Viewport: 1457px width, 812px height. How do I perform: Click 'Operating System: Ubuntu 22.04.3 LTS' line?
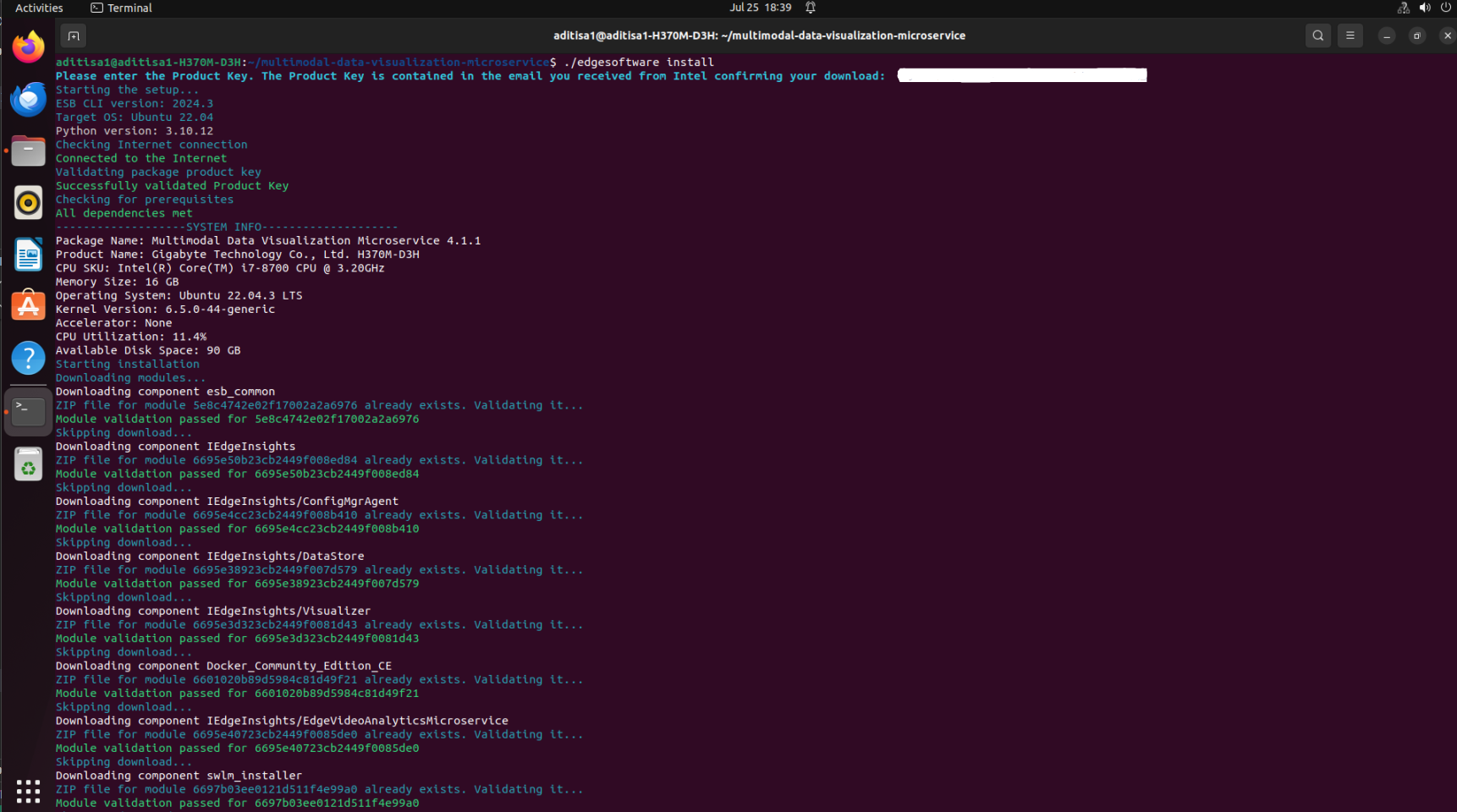point(179,295)
